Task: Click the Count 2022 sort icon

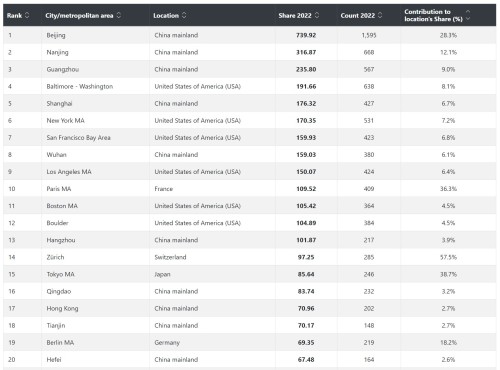Action: click(380, 15)
